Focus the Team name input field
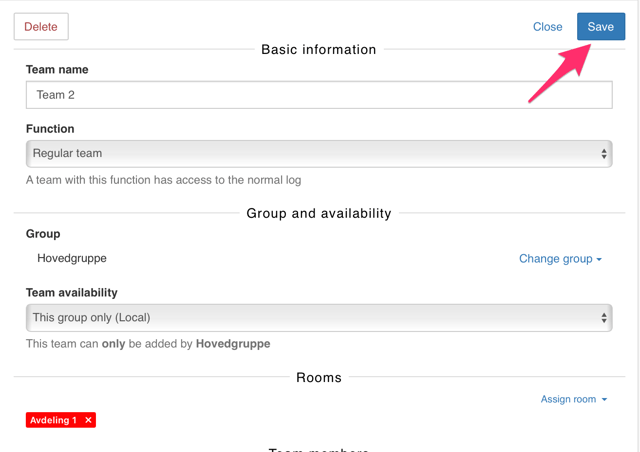This screenshot has height=452, width=640. tap(318, 95)
